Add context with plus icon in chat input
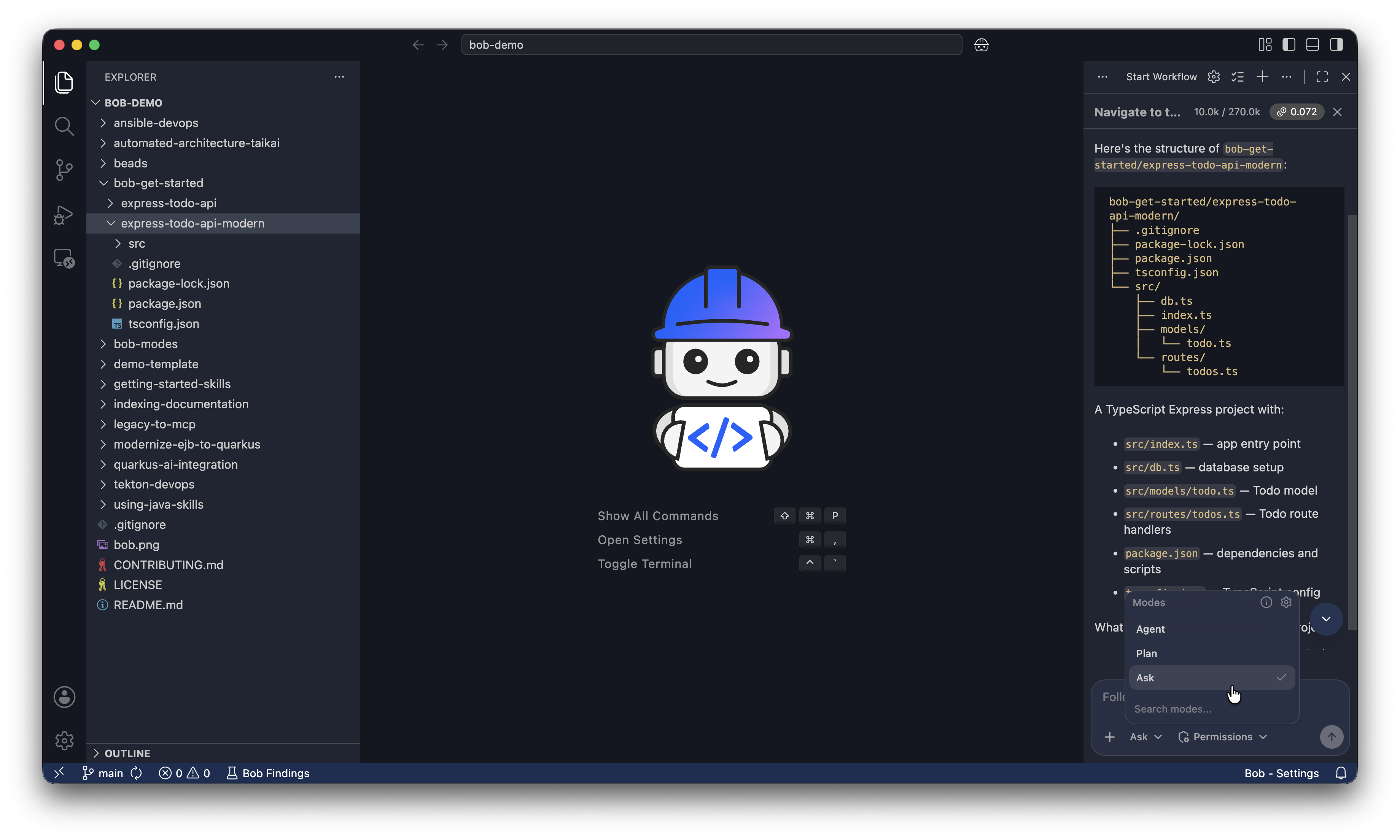 [1109, 737]
